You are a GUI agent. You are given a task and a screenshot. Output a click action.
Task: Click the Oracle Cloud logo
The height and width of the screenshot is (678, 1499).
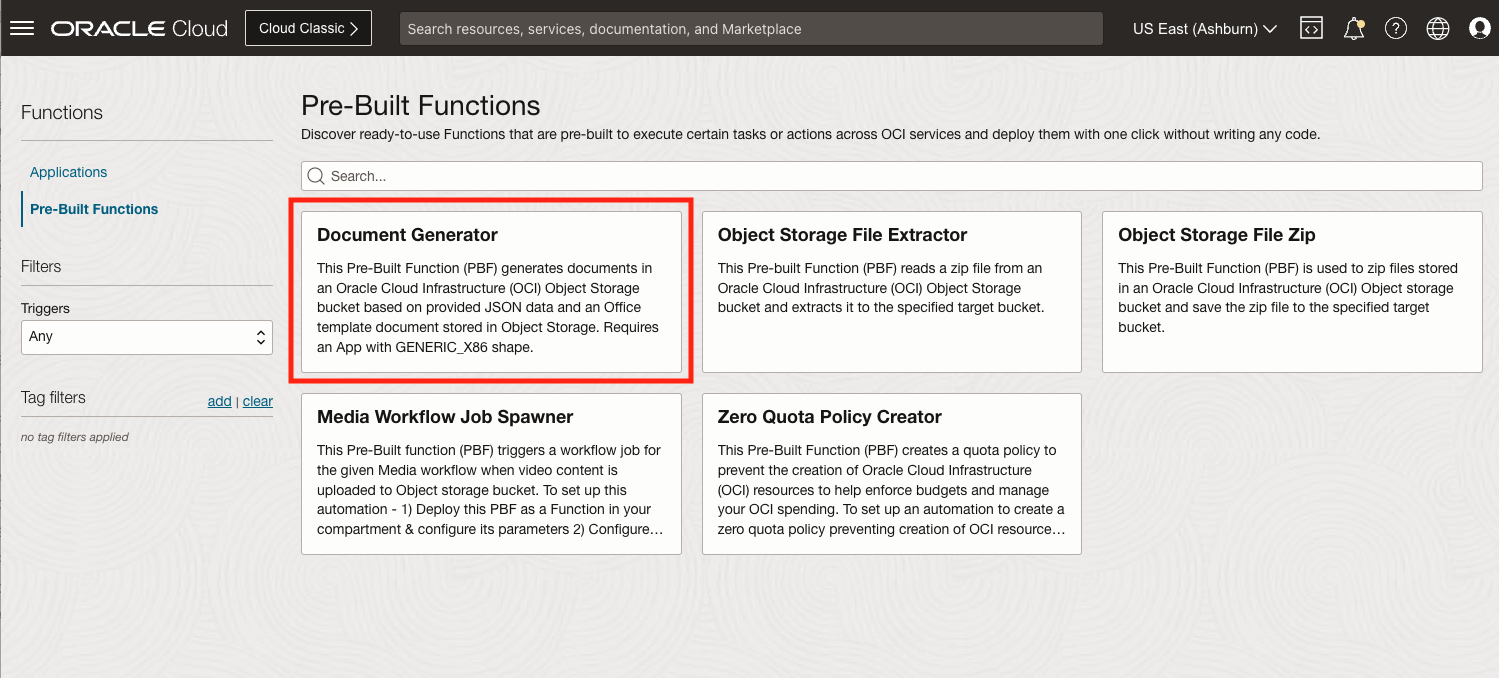tap(138, 27)
